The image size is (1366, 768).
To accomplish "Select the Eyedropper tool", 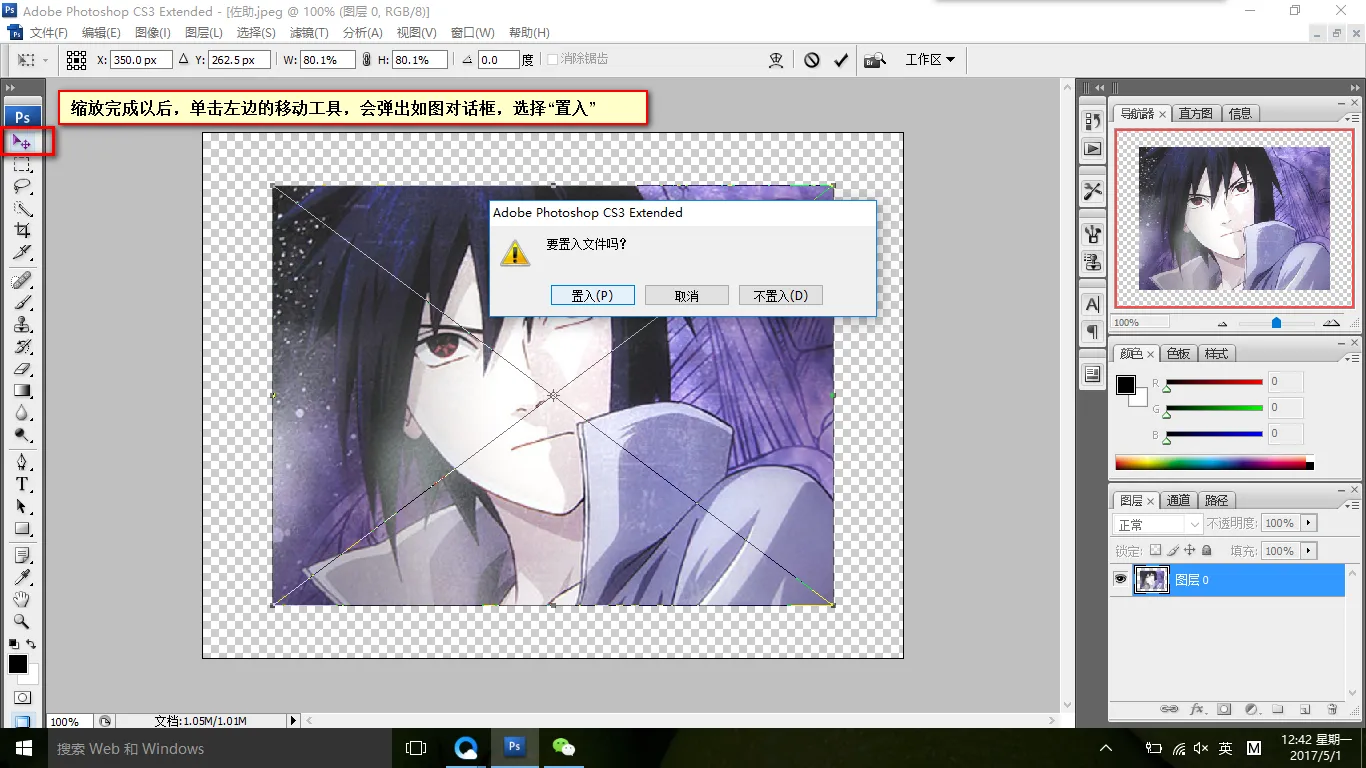I will click(x=22, y=577).
